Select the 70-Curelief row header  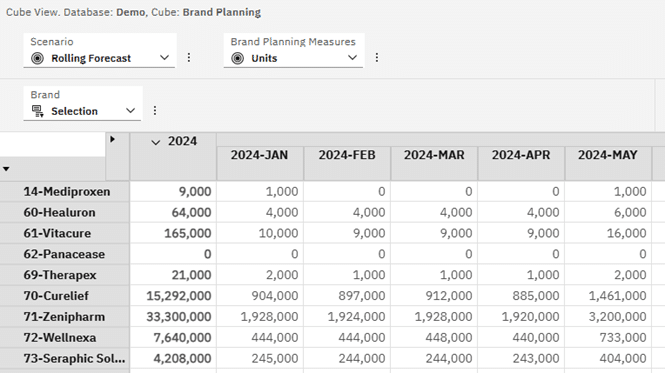click(x=64, y=296)
